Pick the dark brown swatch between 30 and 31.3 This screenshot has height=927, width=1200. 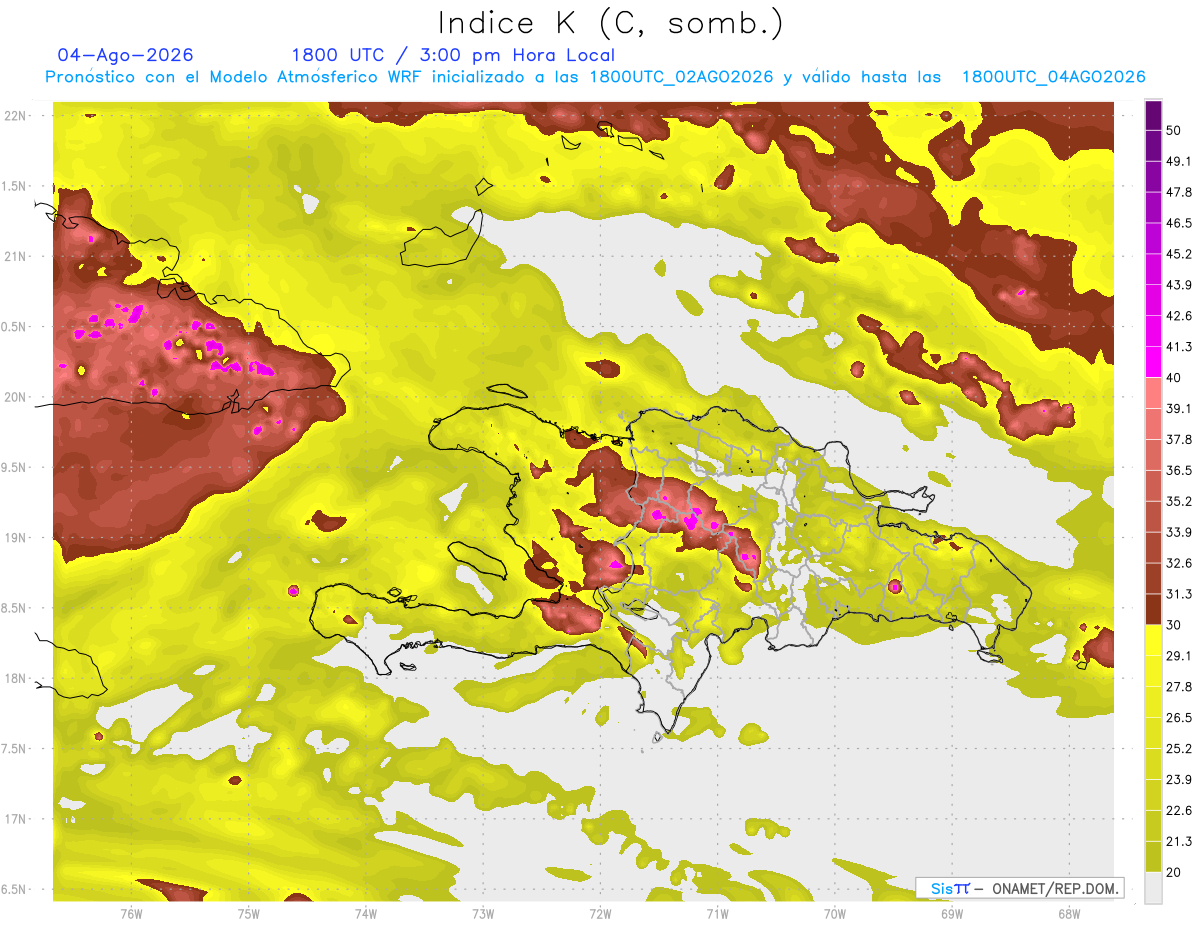pos(1153,609)
